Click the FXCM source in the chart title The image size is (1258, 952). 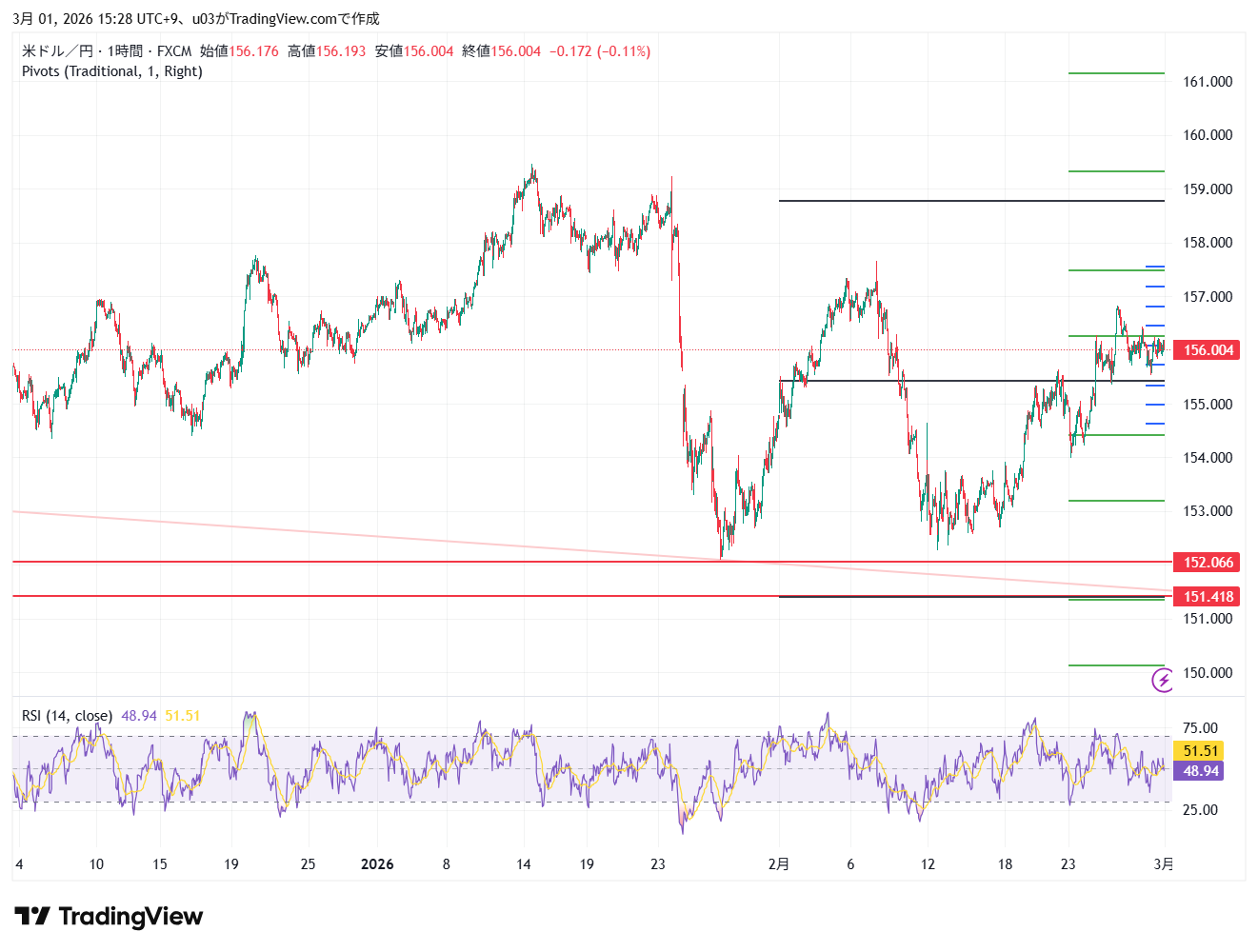[174, 51]
